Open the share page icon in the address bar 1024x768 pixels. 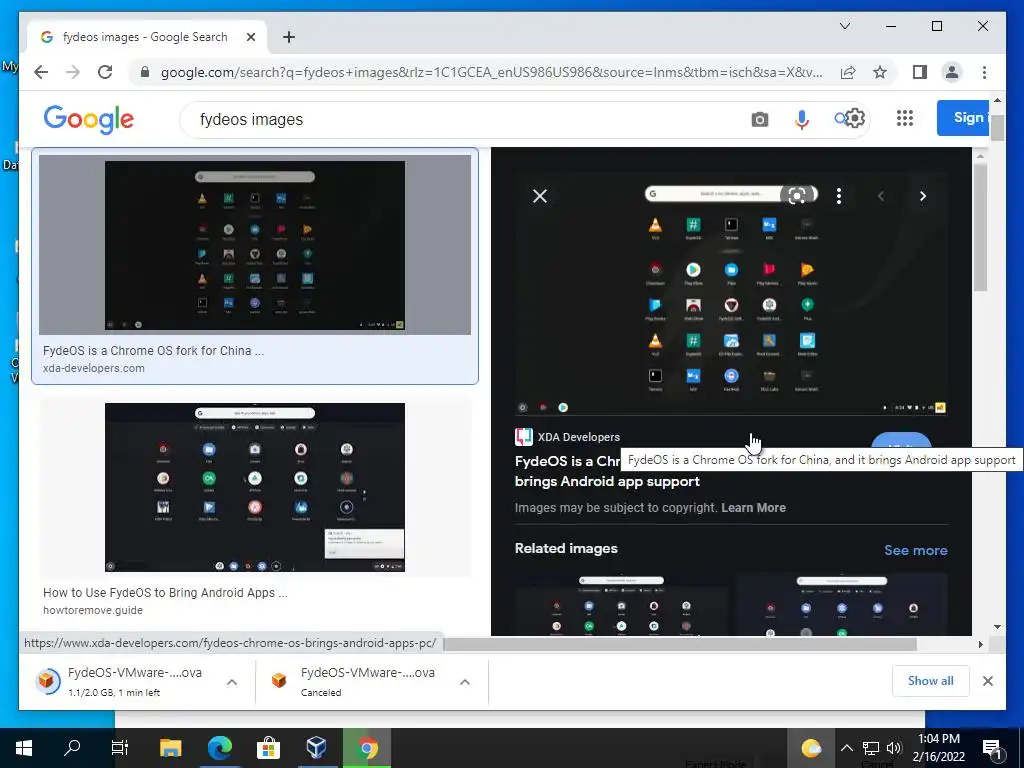(x=848, y=72)
